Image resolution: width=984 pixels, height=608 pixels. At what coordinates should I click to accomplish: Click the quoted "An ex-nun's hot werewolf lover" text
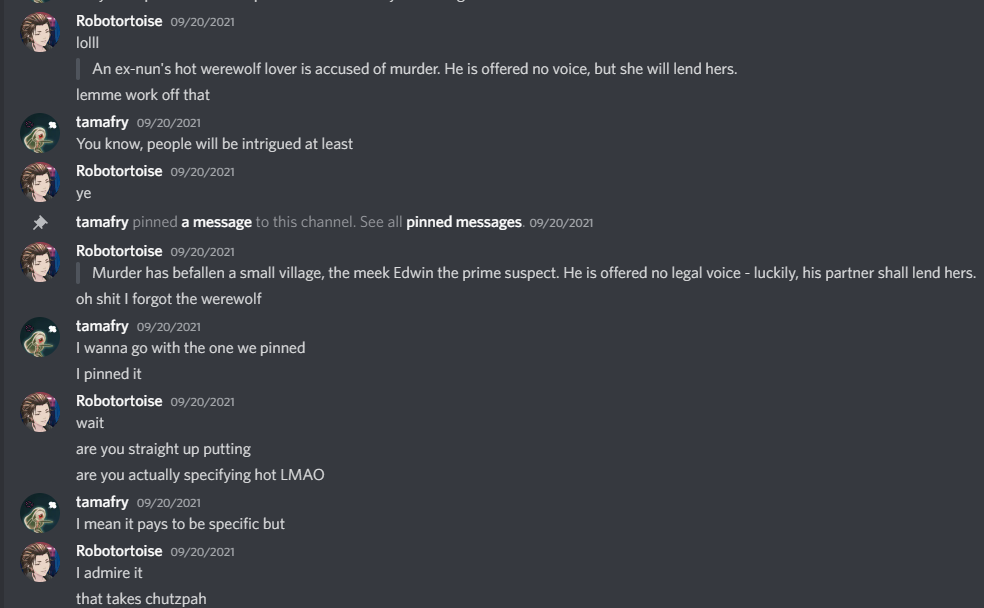(414, 69)
